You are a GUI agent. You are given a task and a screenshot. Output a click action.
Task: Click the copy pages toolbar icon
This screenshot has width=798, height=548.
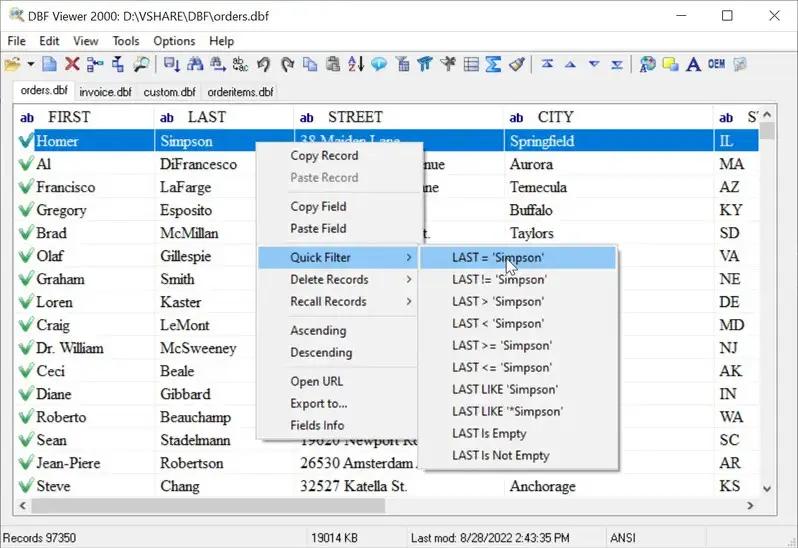click(310, 64)
